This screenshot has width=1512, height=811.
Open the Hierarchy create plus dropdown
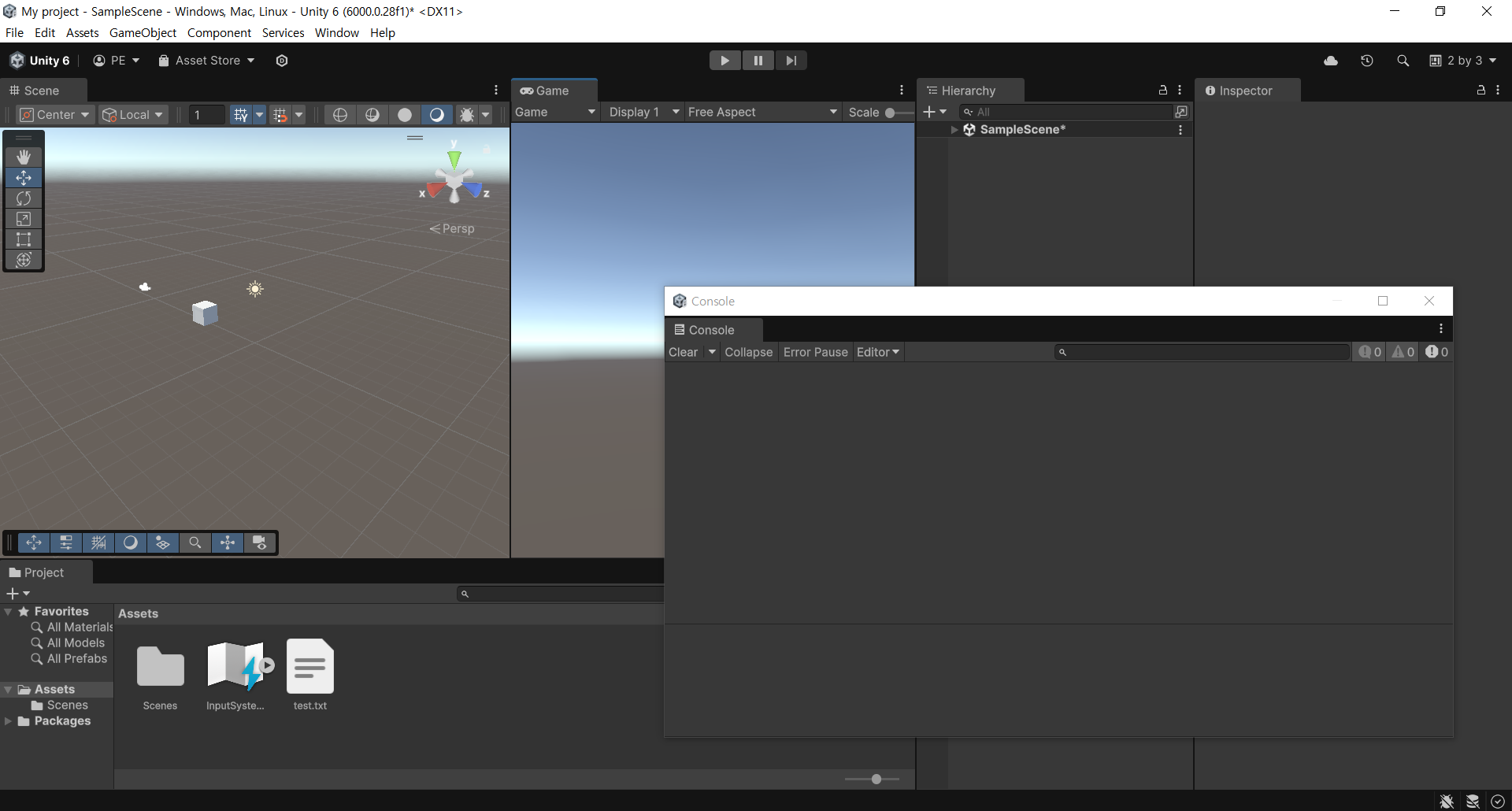click(x=935, y=112)
